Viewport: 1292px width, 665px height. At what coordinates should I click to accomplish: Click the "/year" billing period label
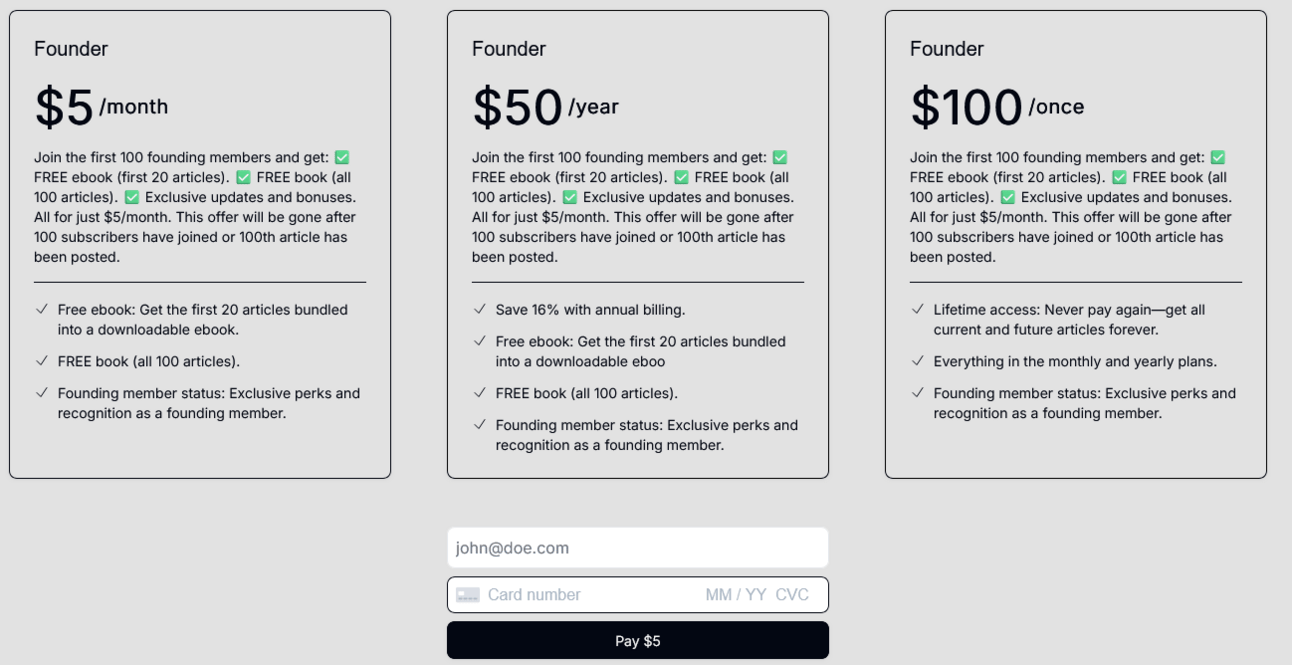(594, 107)
